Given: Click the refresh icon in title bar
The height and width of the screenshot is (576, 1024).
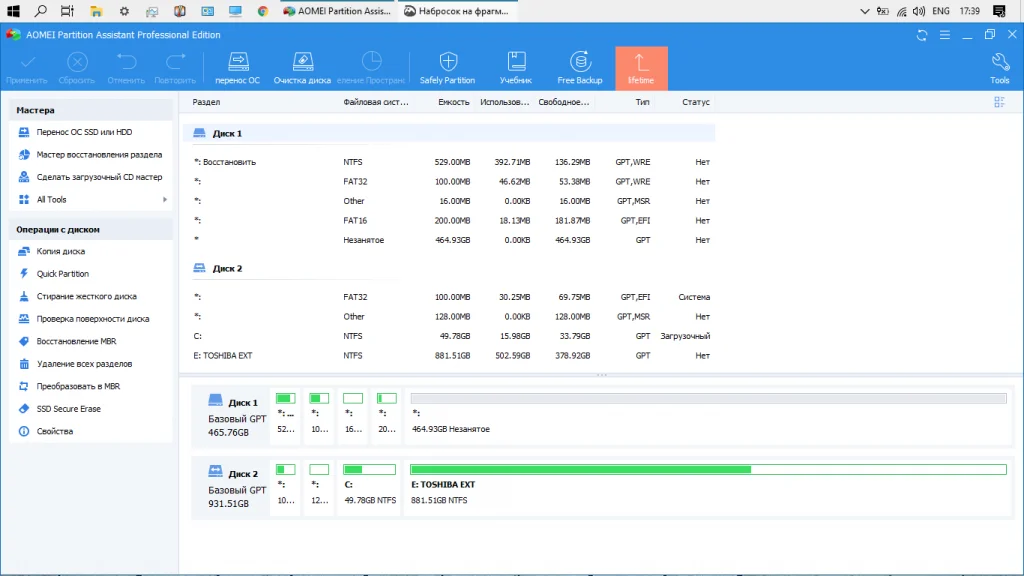Looking at the screenshot, I should (x=922, y=35).
